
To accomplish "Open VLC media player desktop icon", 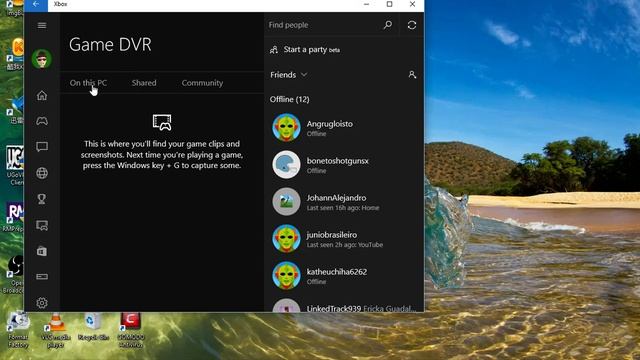I will [x=56, y=330].
